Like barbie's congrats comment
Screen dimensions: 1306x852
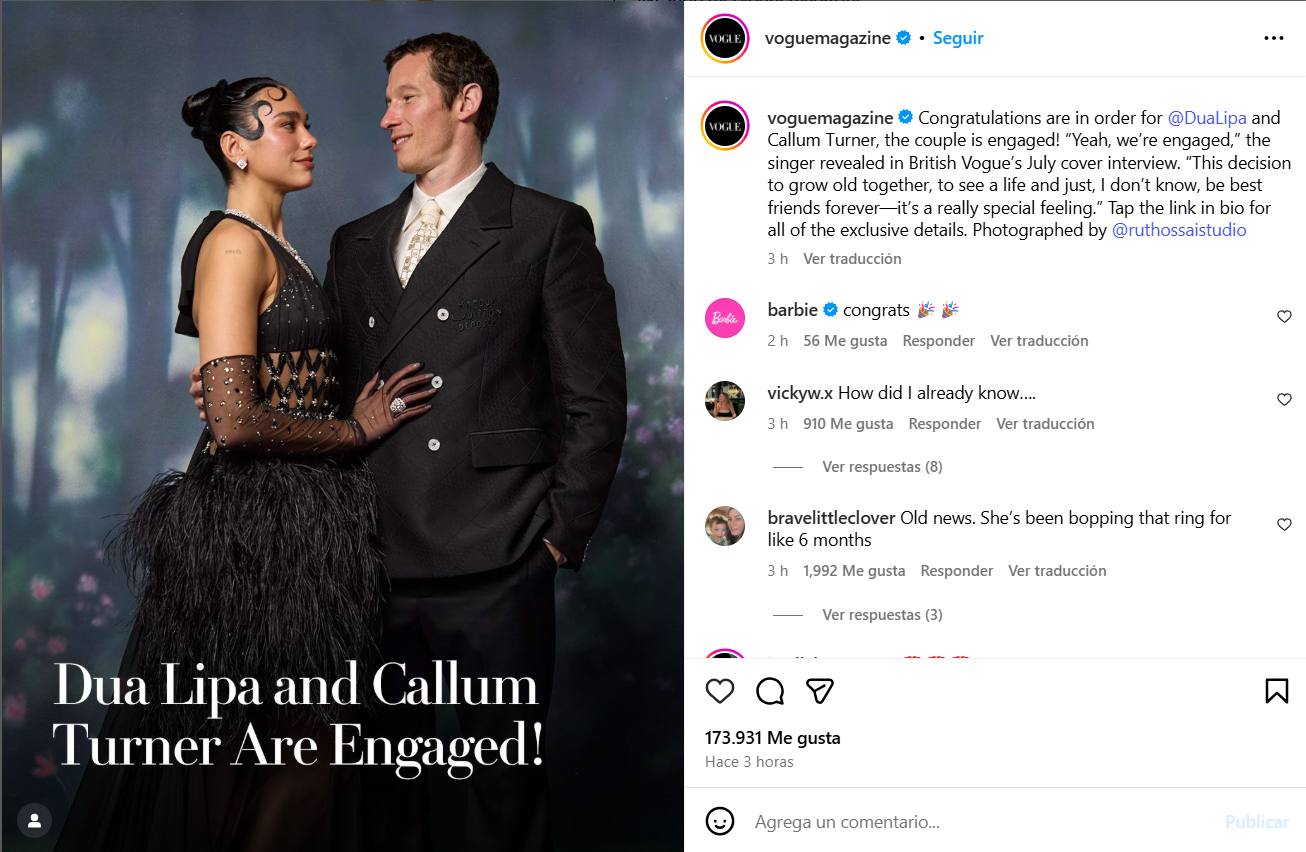click(x=1284, y=317)
